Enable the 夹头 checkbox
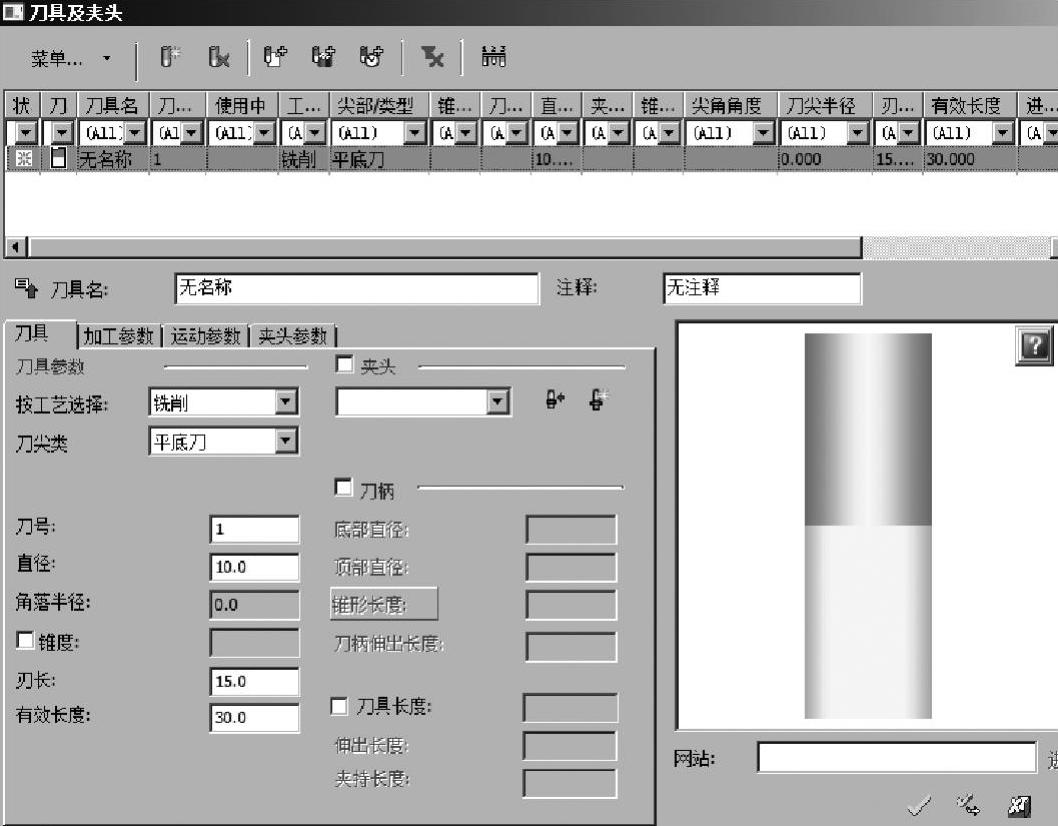This screenshot has width=1058, height=826. 344,365
